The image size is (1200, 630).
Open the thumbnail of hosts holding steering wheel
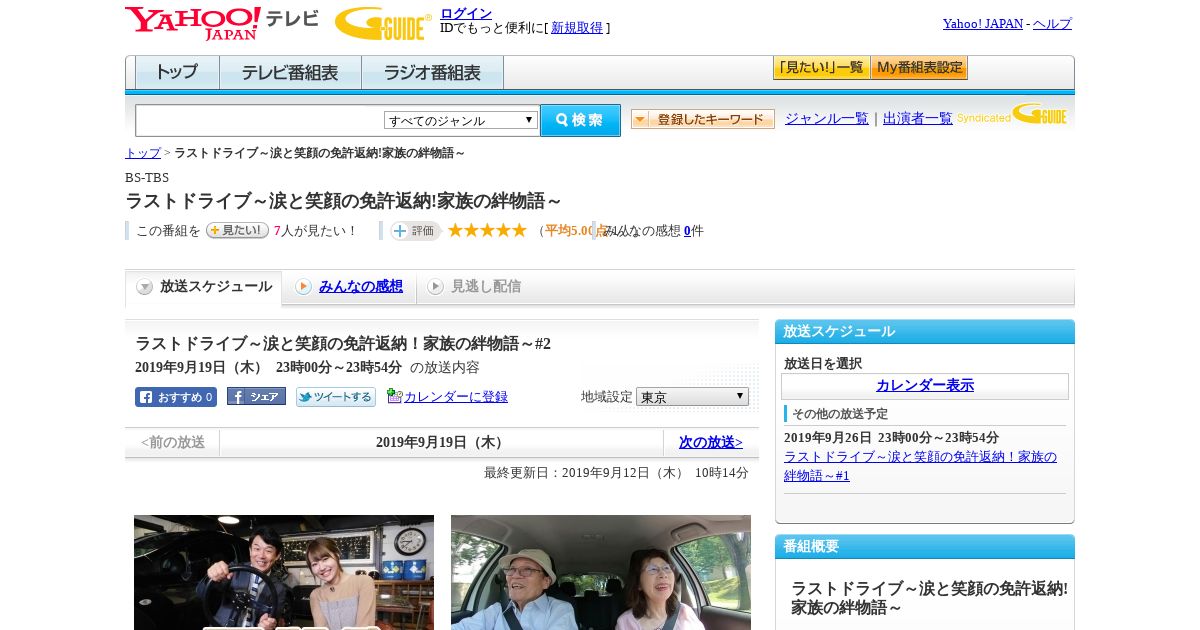point(284,572)
